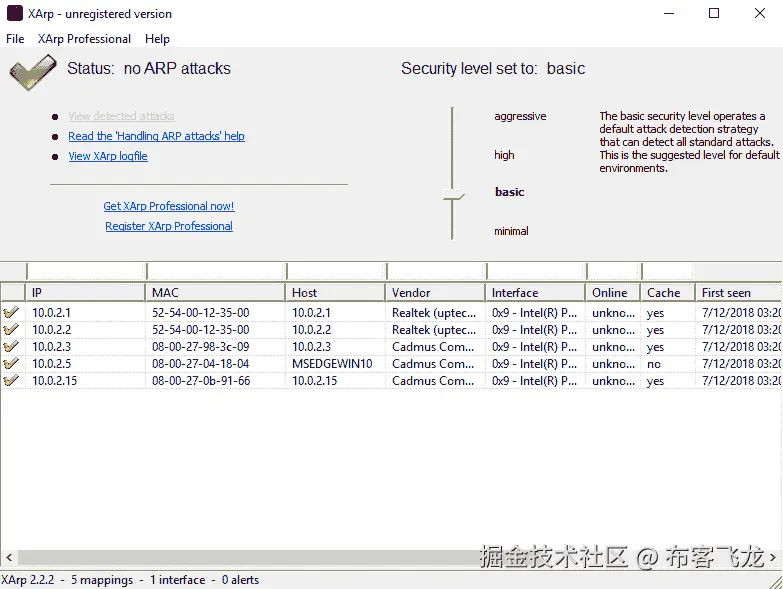Maximize the XArp window
The height and width of the screenshot is (589, 783).
point(714,13)
